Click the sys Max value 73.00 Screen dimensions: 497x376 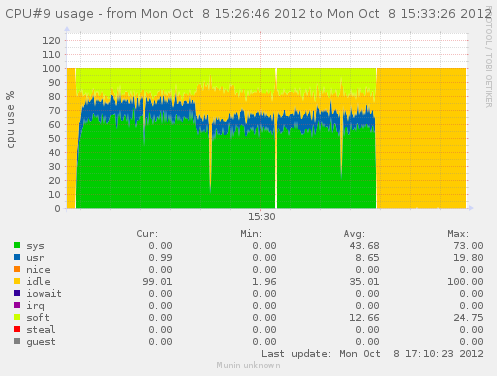click(x=468, y=246)
